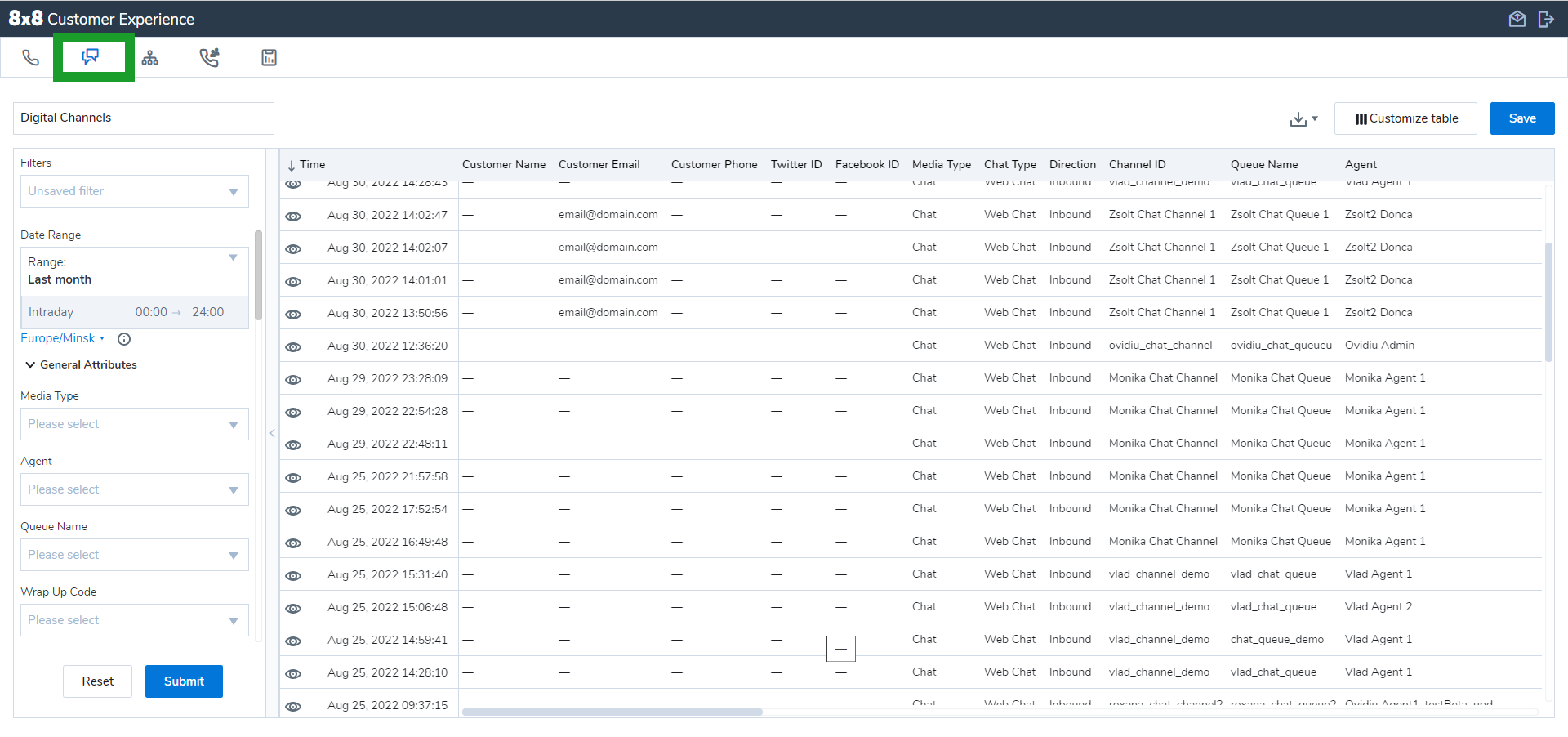Open the Media Type selection dropdown

[134, 423]
